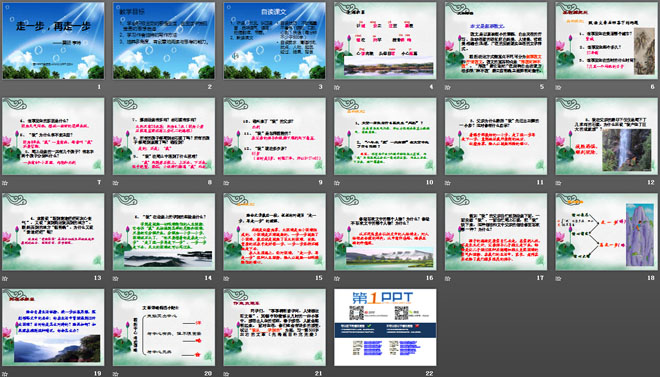This screenshot has width=660, height=377.
Task: Select slide 6 thumbnail with mountain painting
Action: pyautogui.click(x=607, y=40)
